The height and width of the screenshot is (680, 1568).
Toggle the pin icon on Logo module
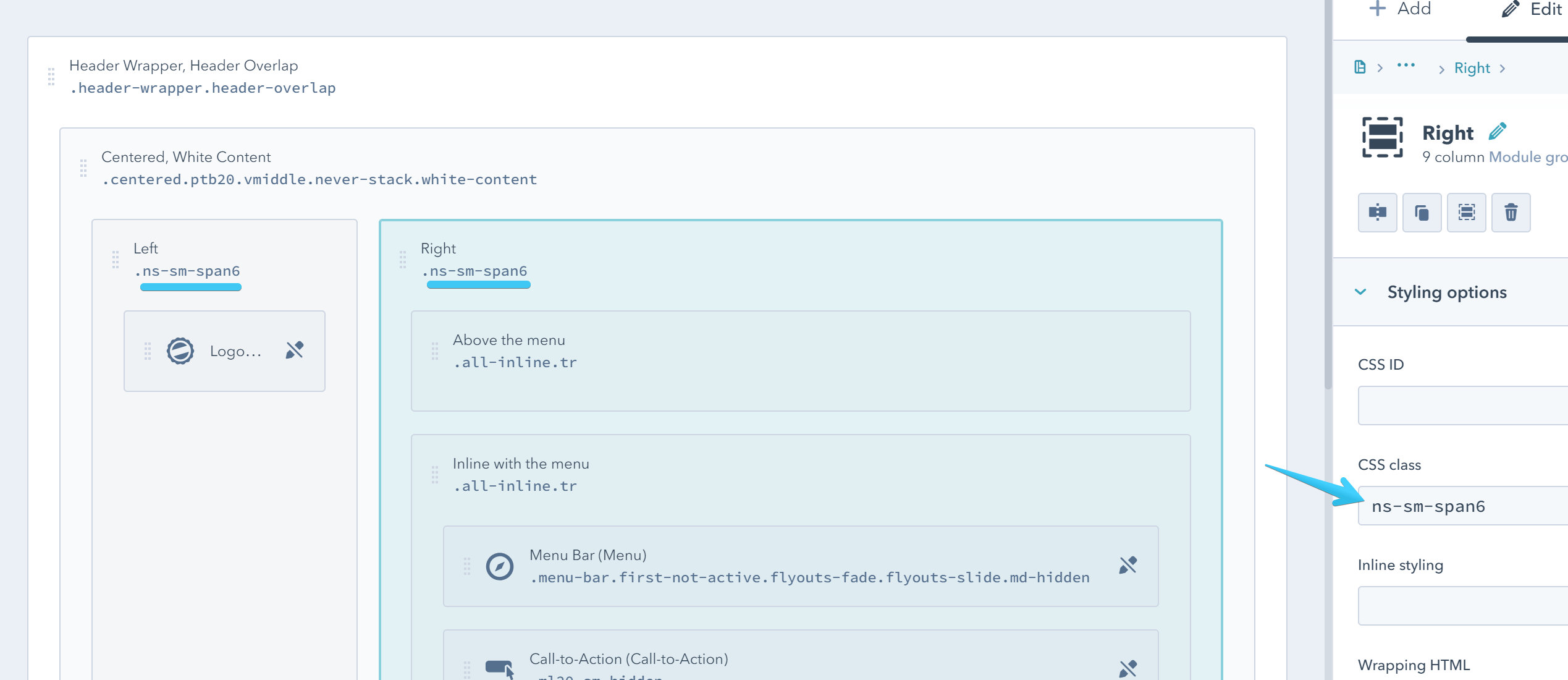[x=295, y=350]
